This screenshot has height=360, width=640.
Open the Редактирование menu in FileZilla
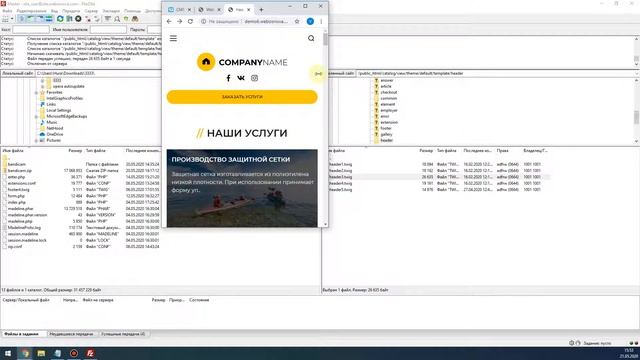[x=31, y=11]
